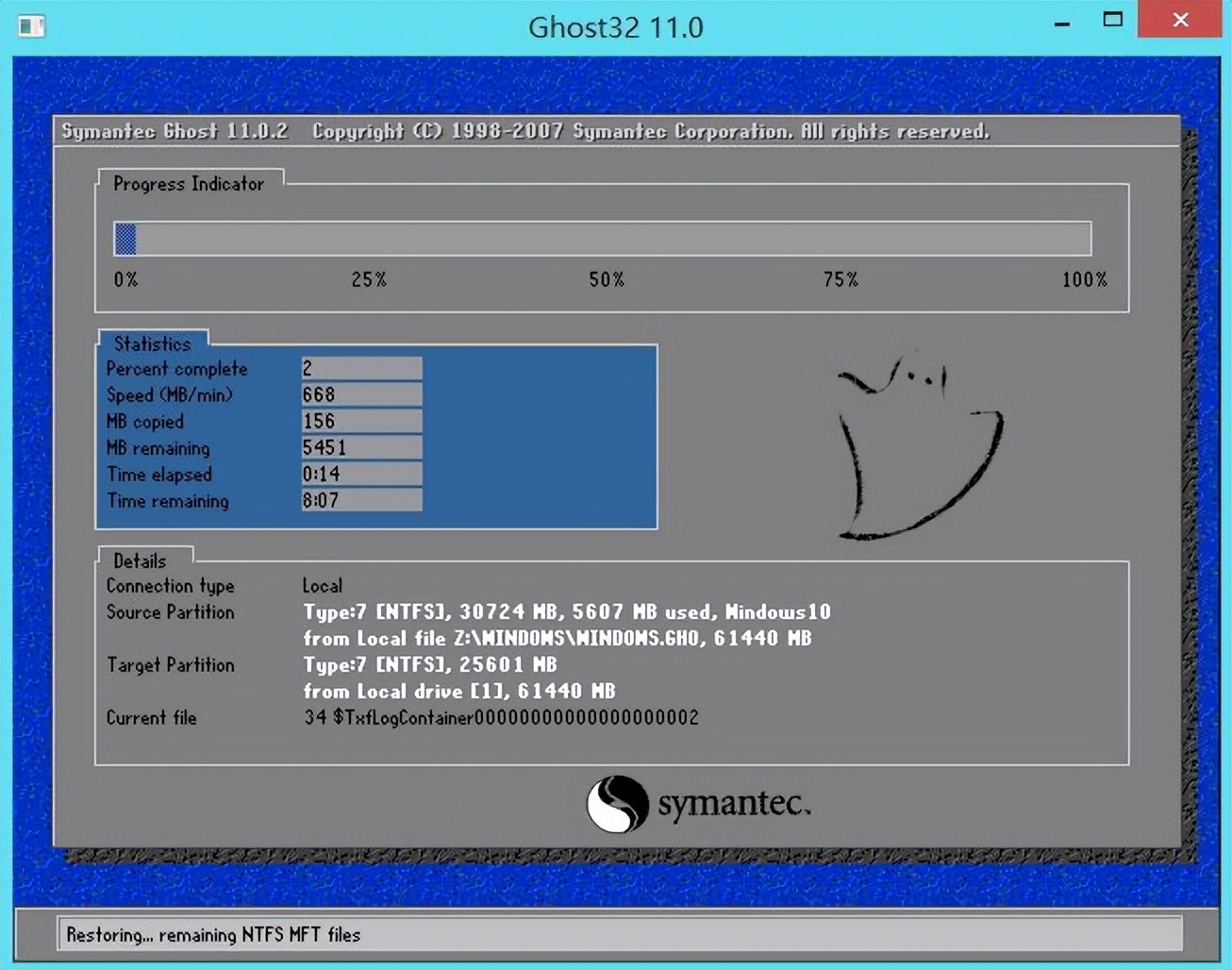1232x970 pixels.
Task: Select the MB remaining value box
Action: pos(361,447)
